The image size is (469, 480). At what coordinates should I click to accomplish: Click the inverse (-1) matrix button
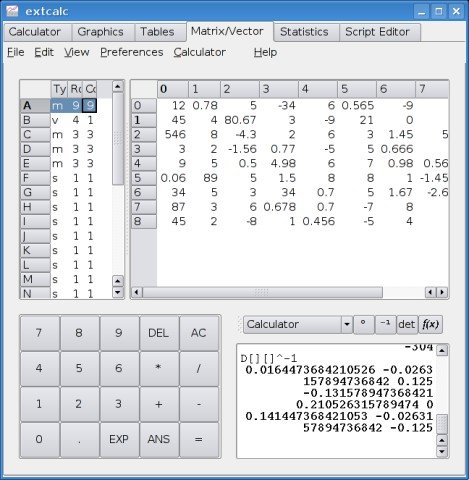(385, 324)
